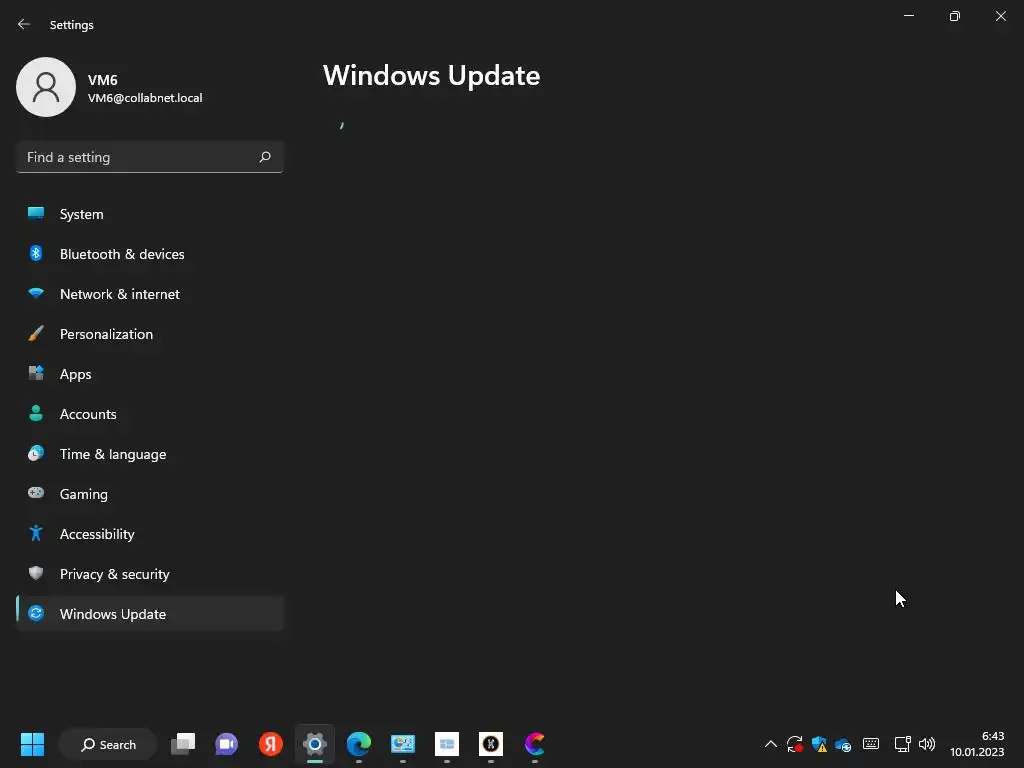The height and width of the screenshot is (768, 1024).
Task: Minimize the Settings window
Action: [x=909, y=16]
